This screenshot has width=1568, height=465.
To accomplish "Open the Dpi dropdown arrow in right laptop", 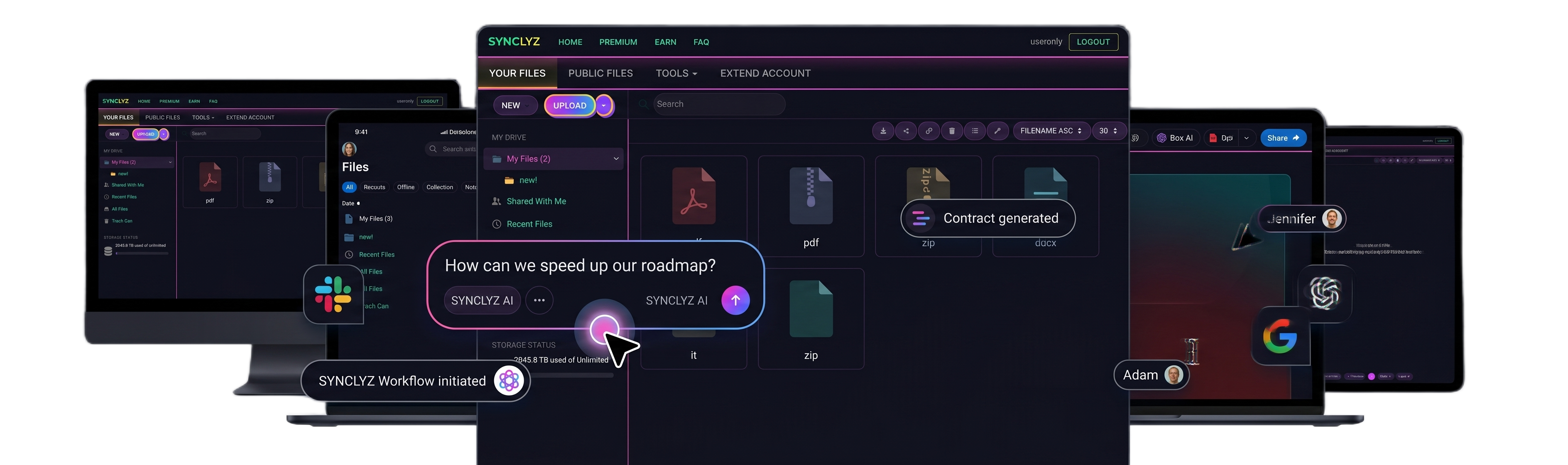I will 1246,138.
